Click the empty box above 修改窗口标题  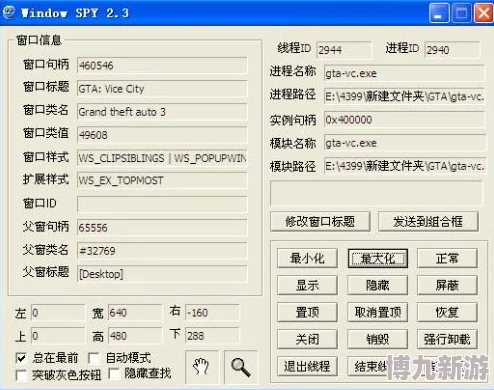click(x=377, y=193)
